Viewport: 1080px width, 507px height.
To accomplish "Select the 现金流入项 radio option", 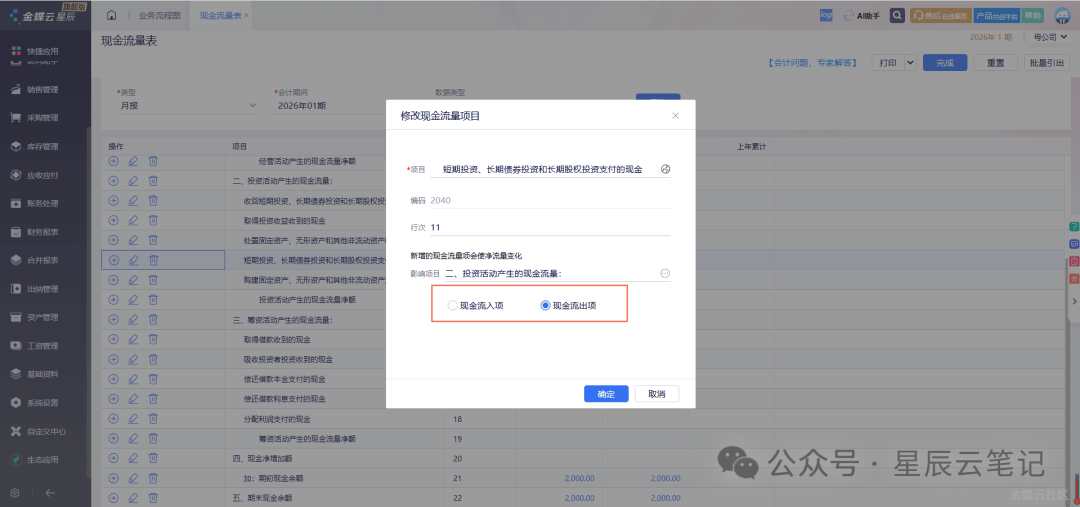I will click(x=453, y=306).
